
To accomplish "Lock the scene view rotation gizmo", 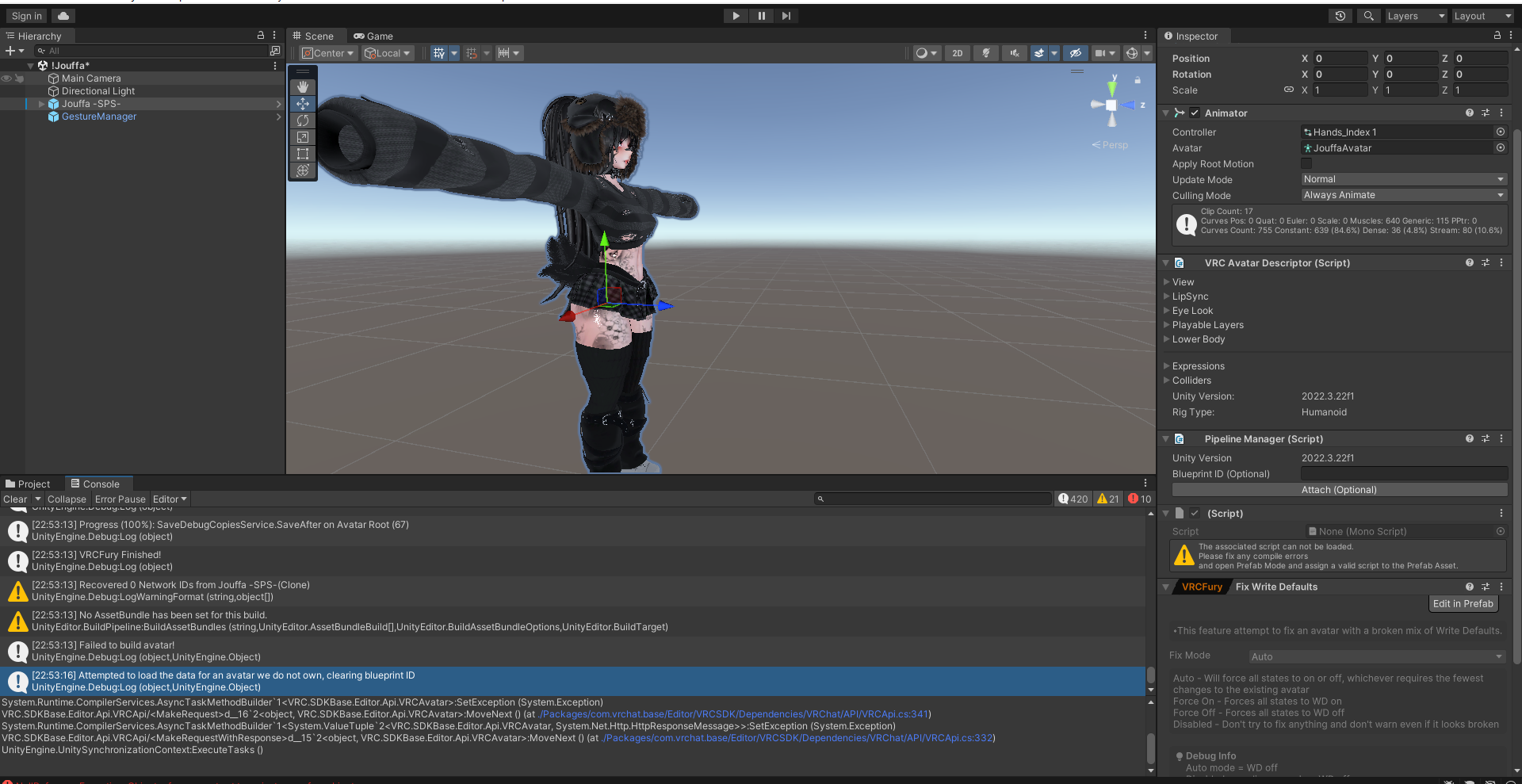I will point(1138,80).
